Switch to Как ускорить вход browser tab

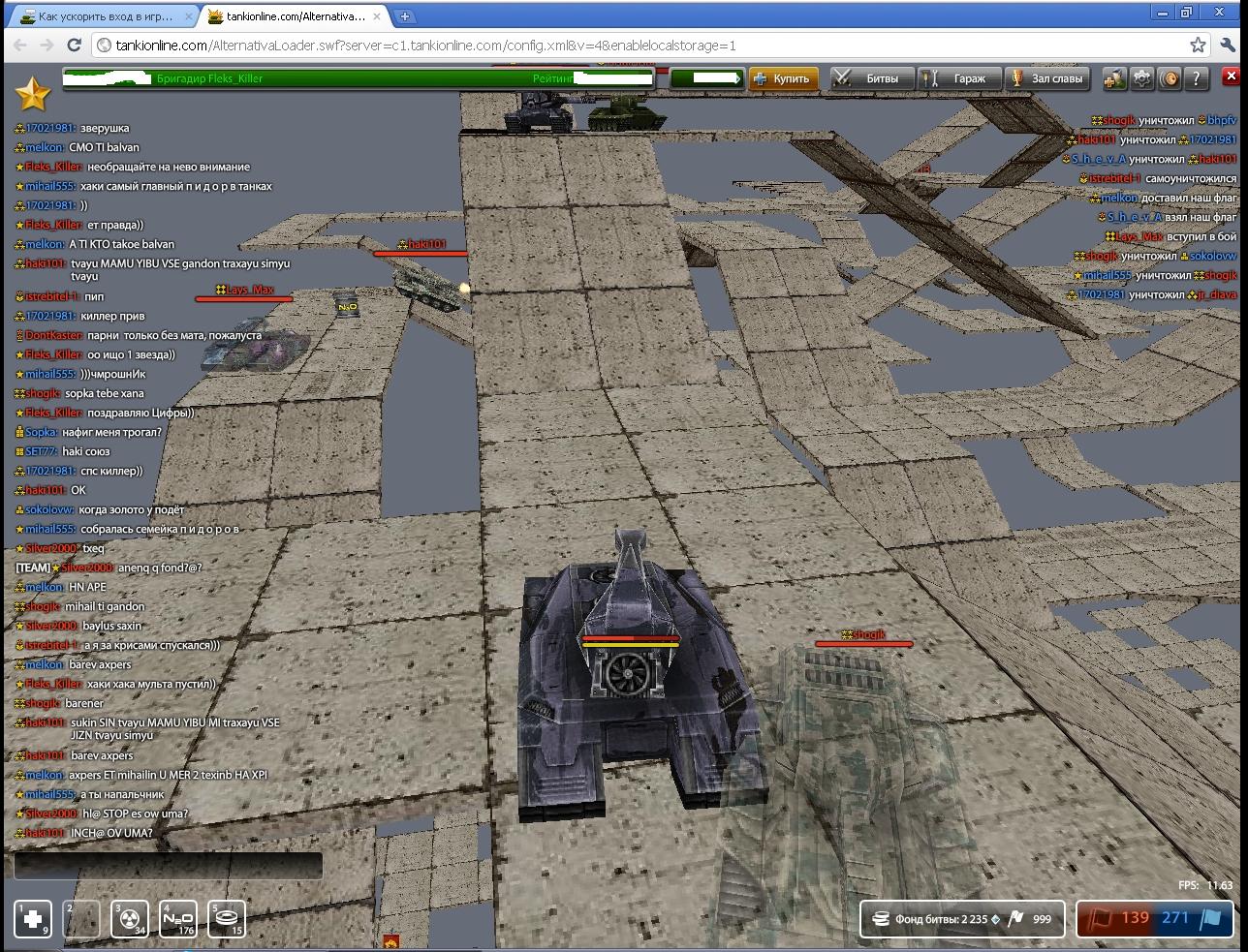tap(103, 15)
